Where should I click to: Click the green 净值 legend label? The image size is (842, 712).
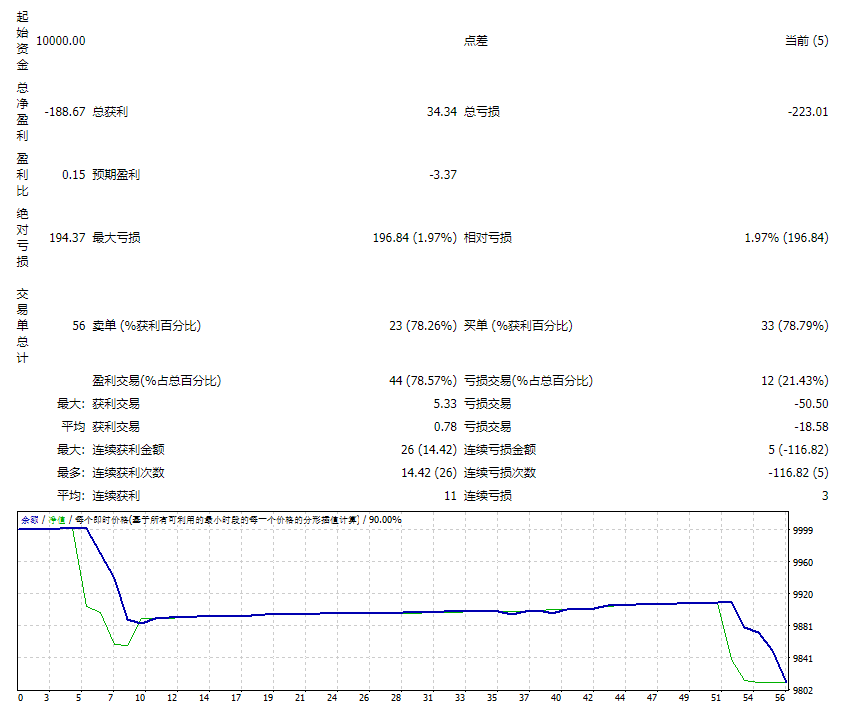(x=58, y=519)
